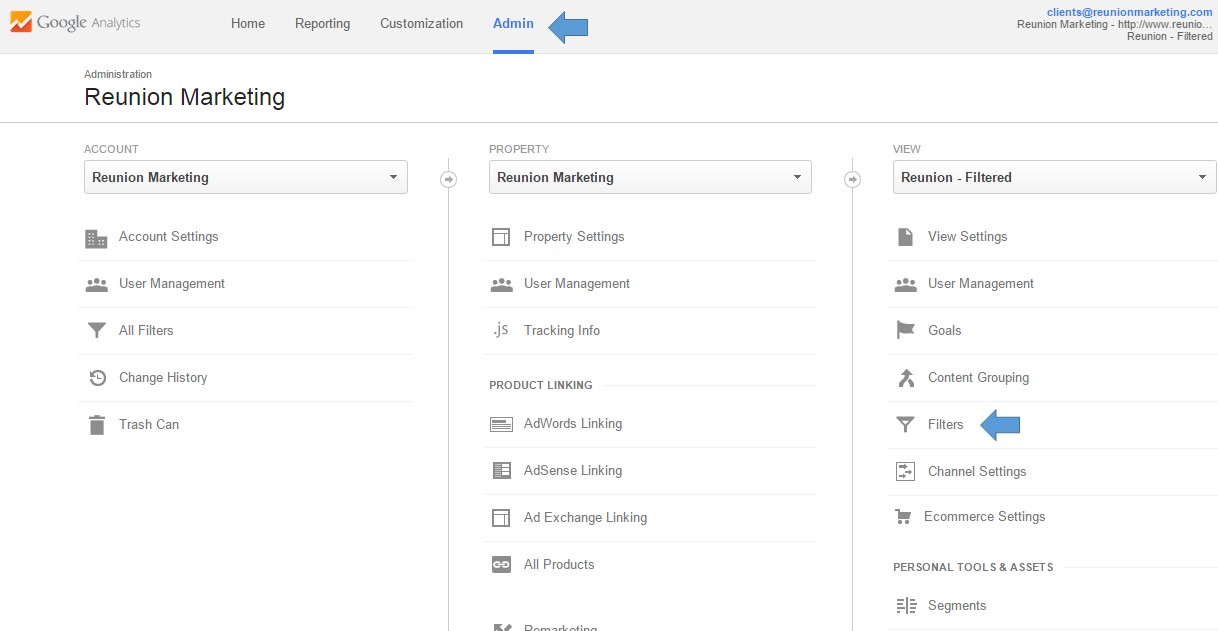Open Ad Exchange Linking link
Image resolution: width=1218 pixels, height=631 pixels.
click(585, 518)
